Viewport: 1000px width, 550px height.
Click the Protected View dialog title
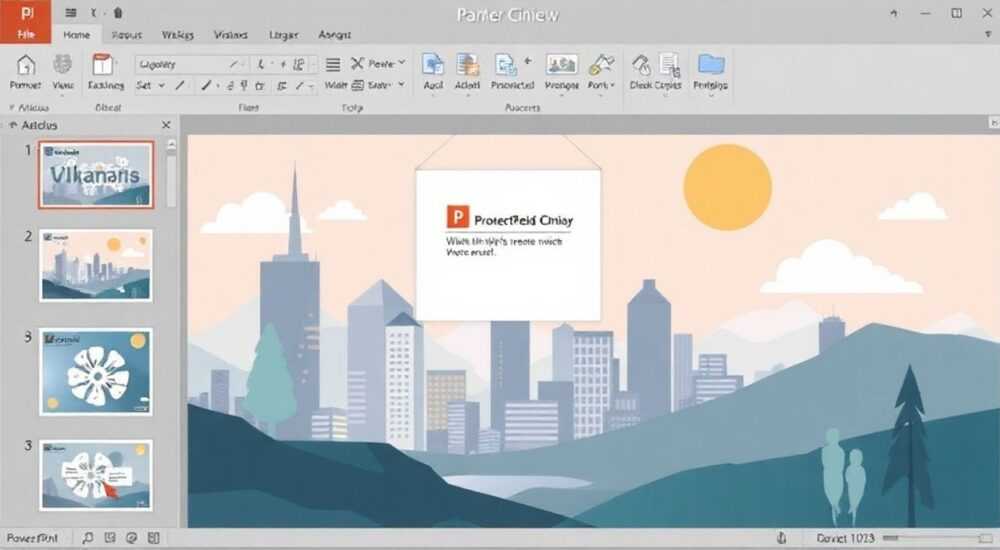pyautogui.click(x=524, y=221)
